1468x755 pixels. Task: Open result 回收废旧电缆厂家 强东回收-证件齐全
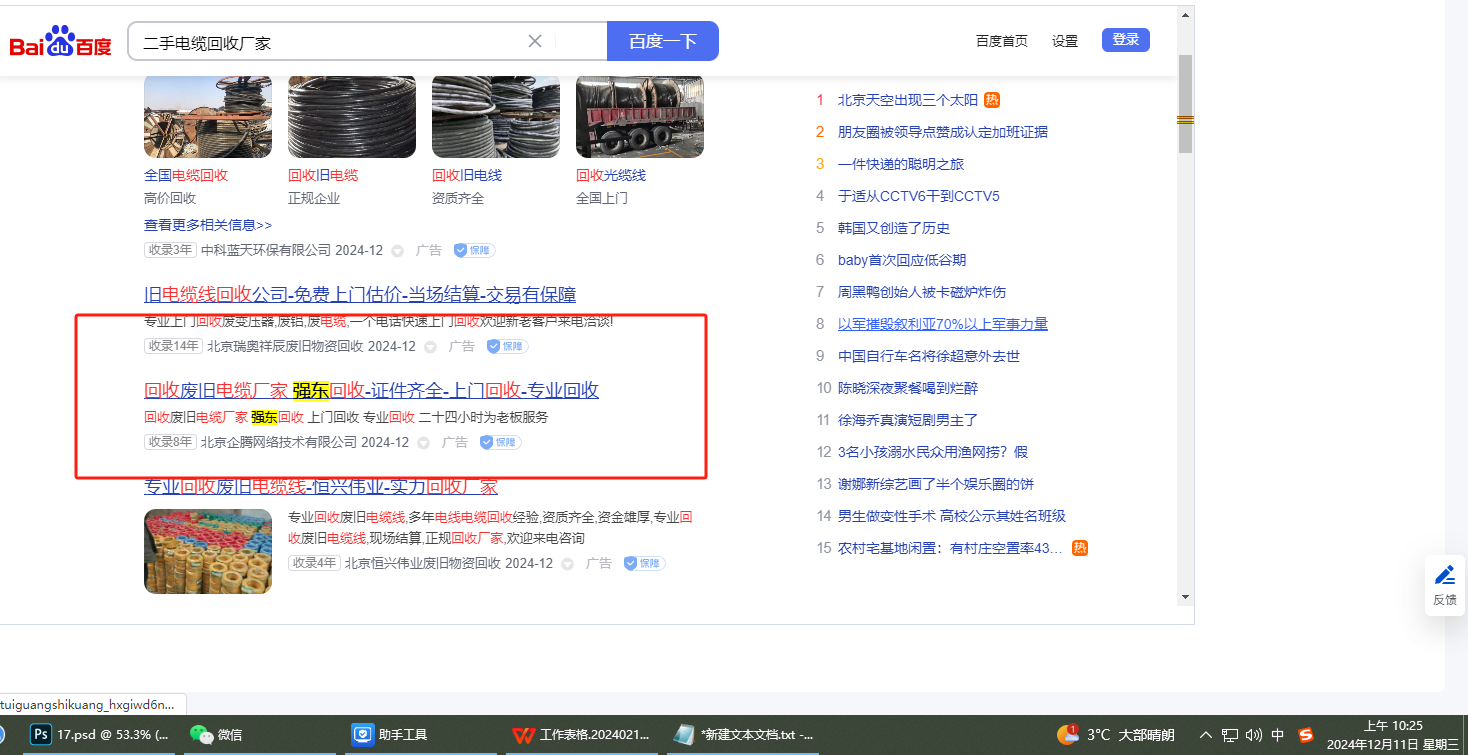click(x=372, y=390)
